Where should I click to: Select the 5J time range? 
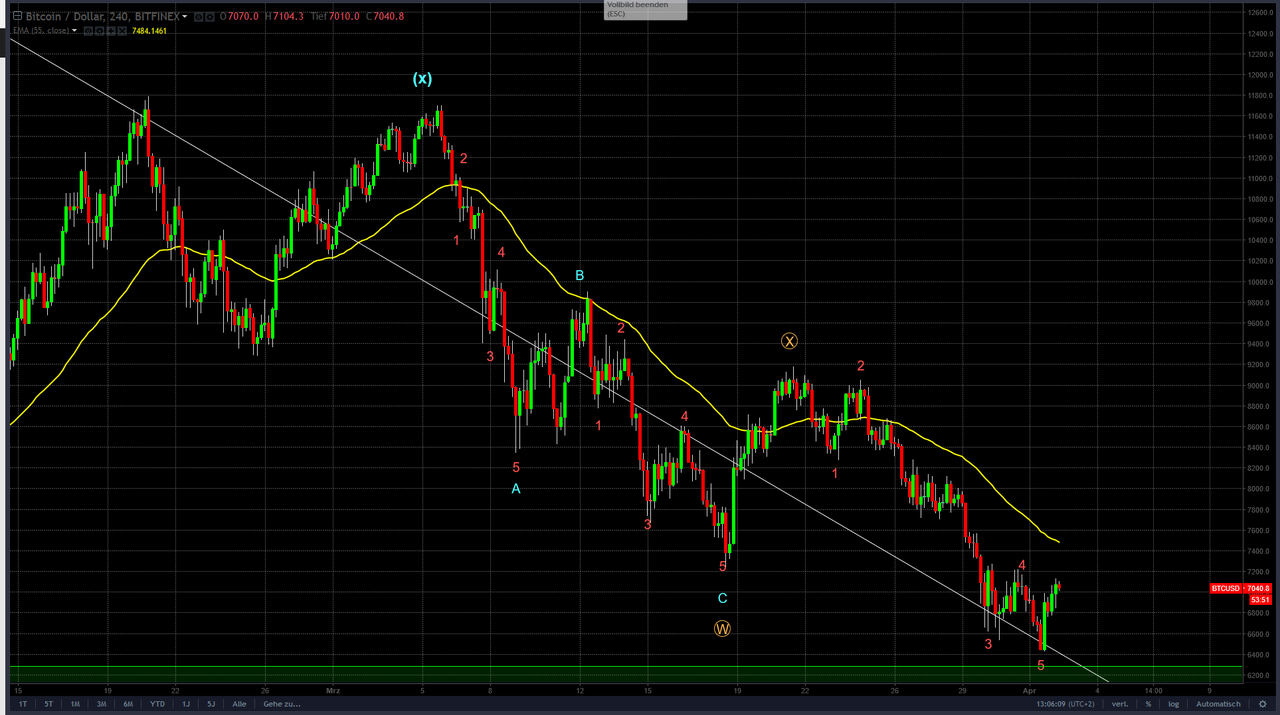tap(211, 704)
